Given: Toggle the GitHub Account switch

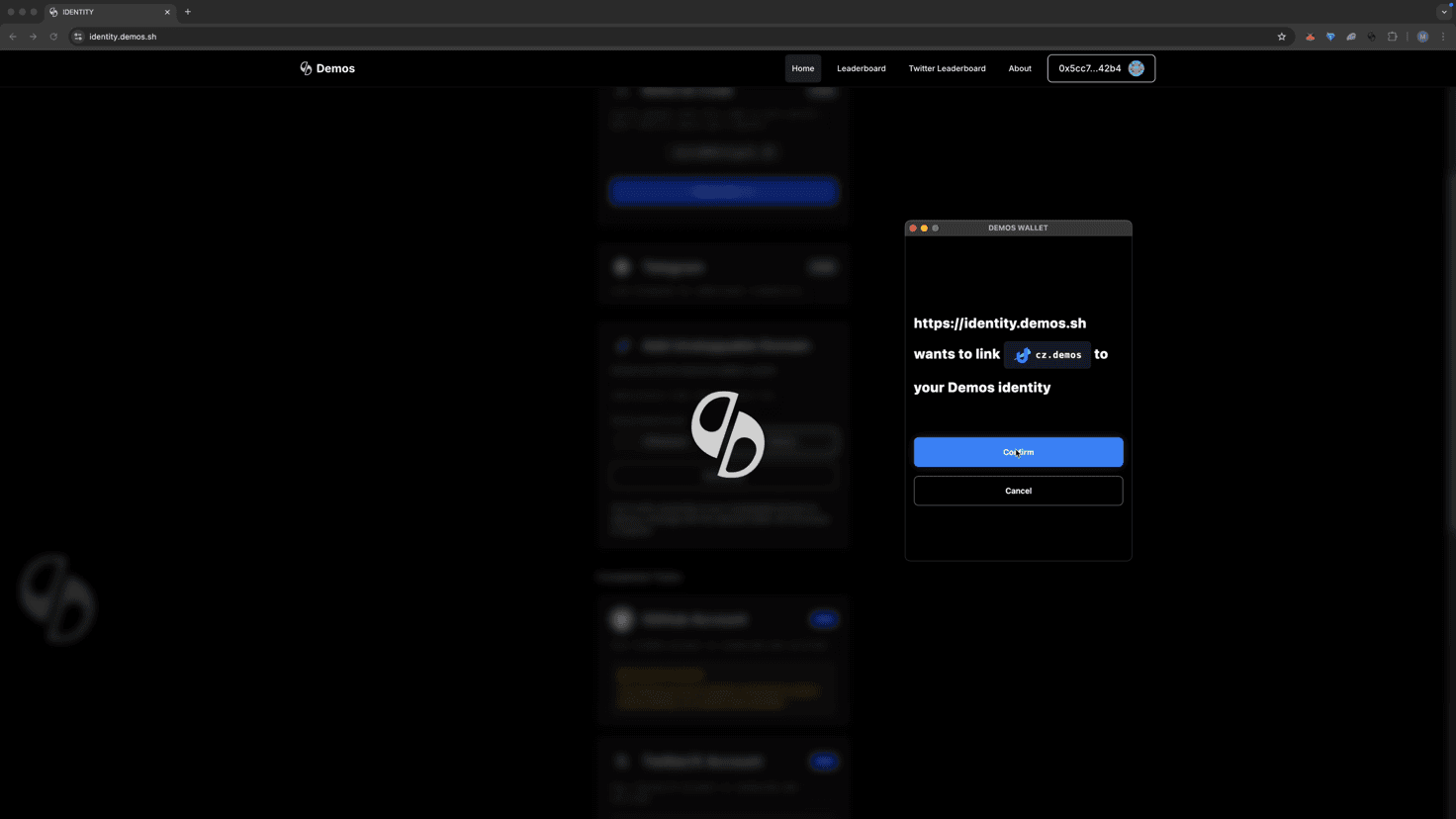Looking at the screenshot, I should pos(824,618).
